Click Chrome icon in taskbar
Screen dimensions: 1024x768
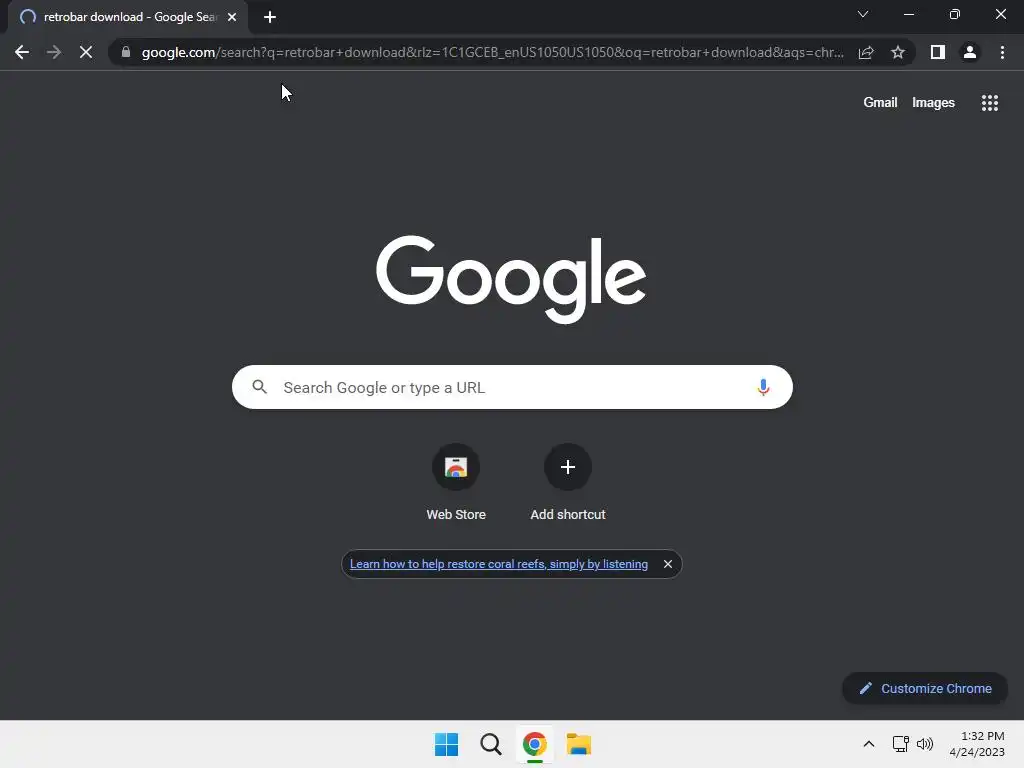[534, 744]
